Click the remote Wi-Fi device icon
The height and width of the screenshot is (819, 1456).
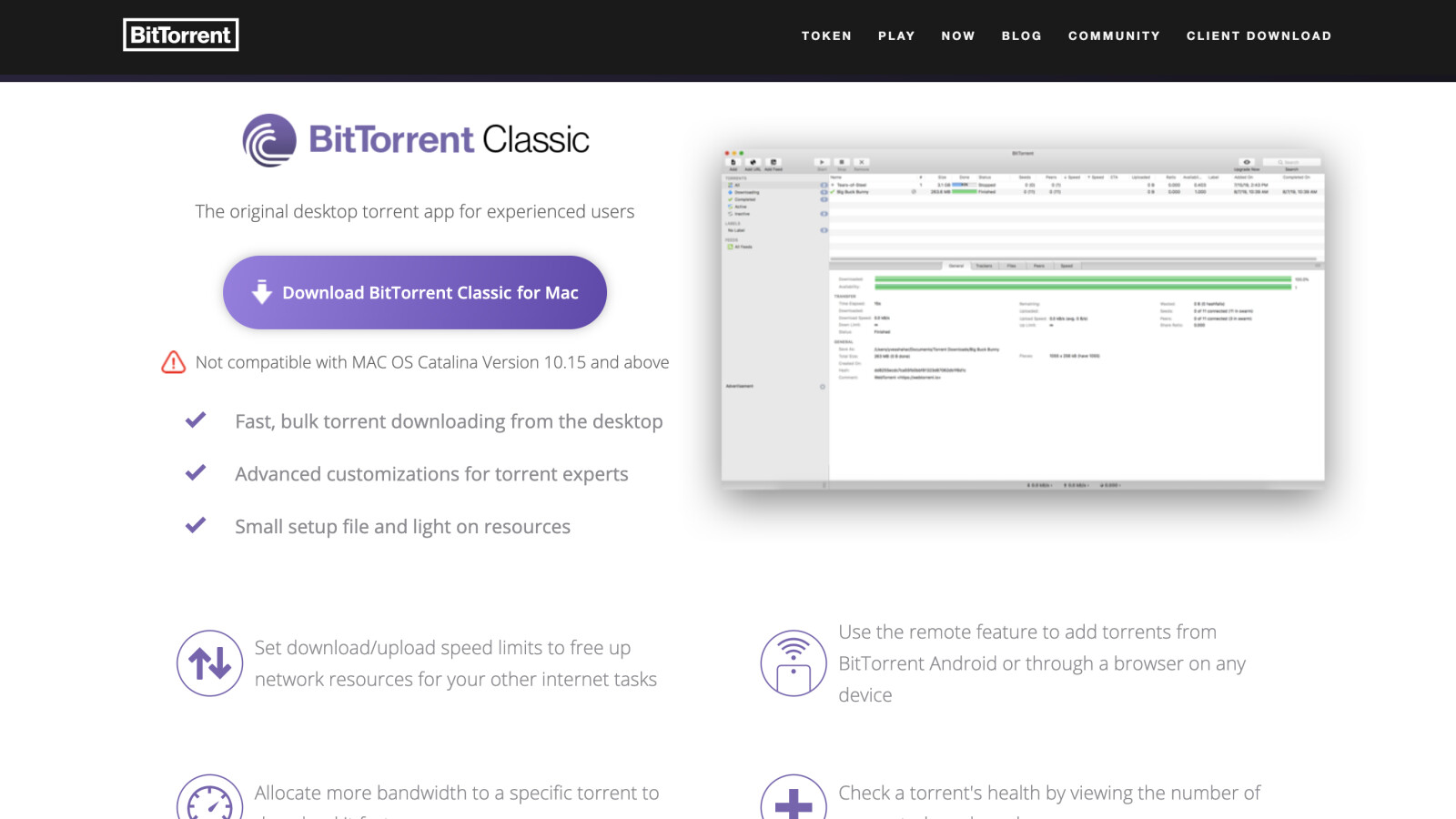794,663
